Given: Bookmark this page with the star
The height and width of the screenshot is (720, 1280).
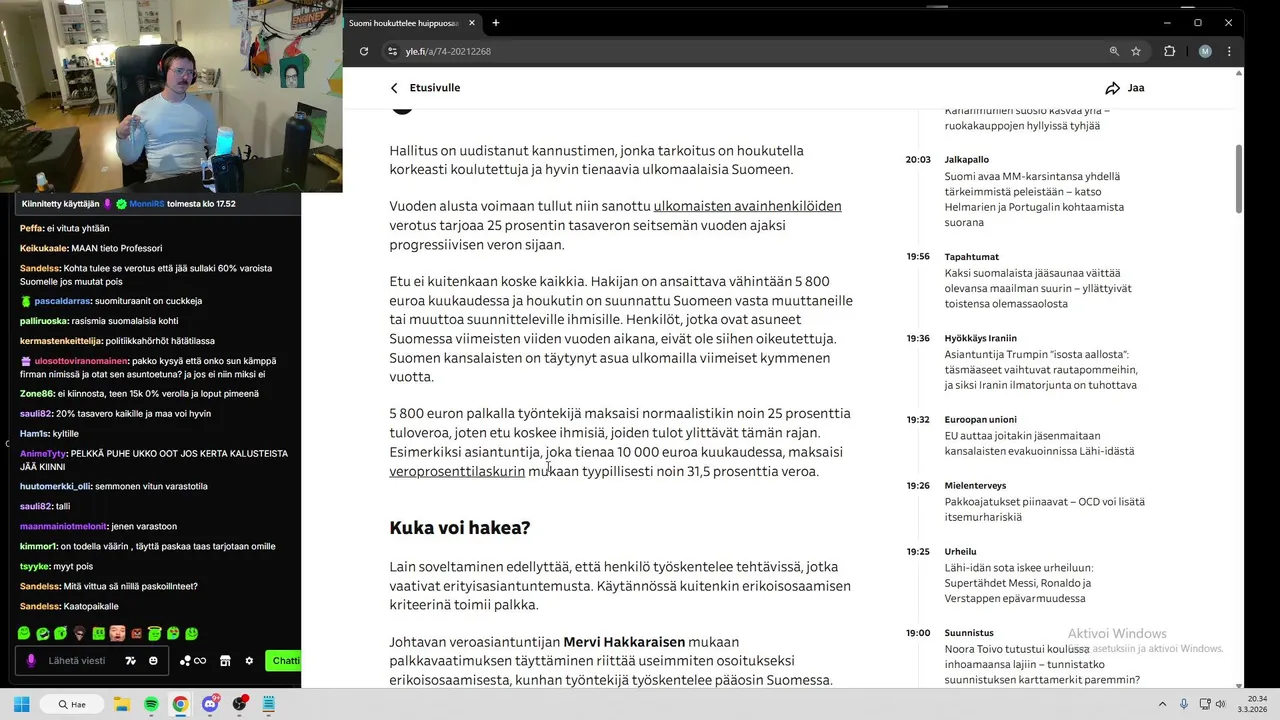Looking at the screenshot, I should pyautogui.click(x=1136, y=51).
